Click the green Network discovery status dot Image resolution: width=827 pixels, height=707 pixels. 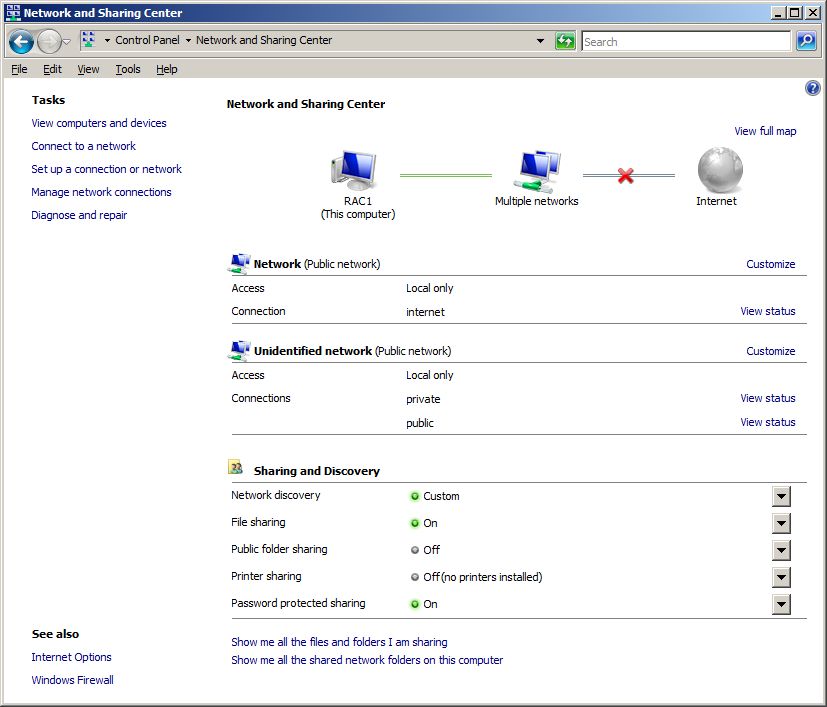[x=415, y=496]
